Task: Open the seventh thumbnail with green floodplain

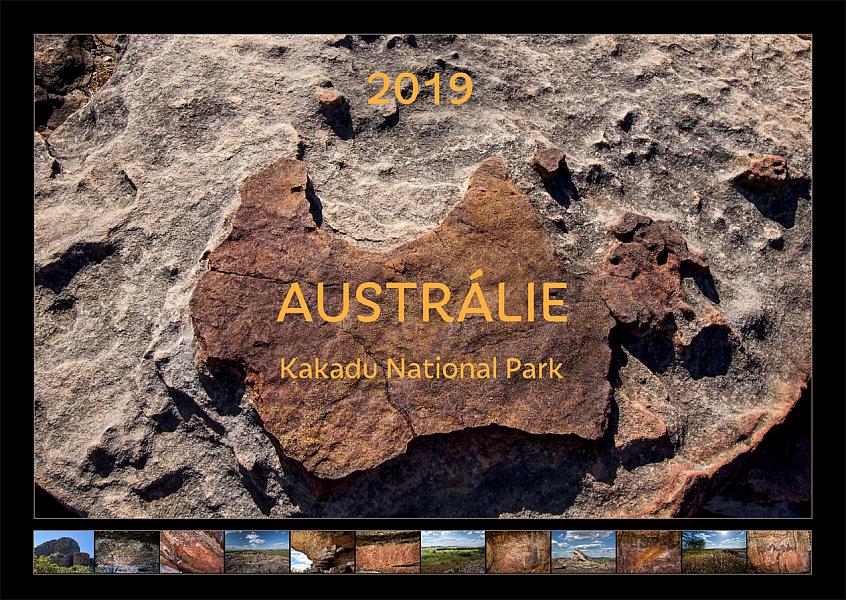Action: 453,551
